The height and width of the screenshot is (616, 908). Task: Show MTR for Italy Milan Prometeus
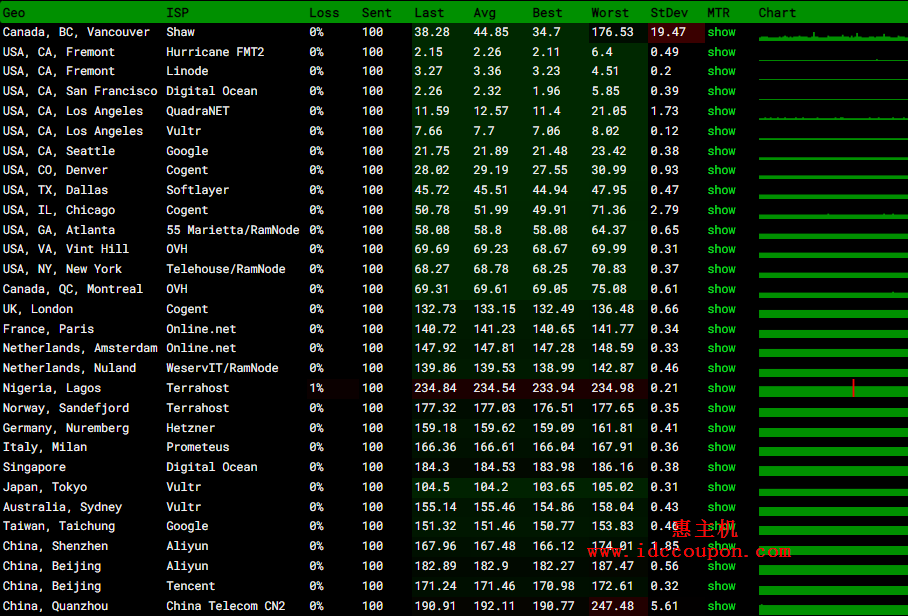pyautogui.click(x=722, y=446)
